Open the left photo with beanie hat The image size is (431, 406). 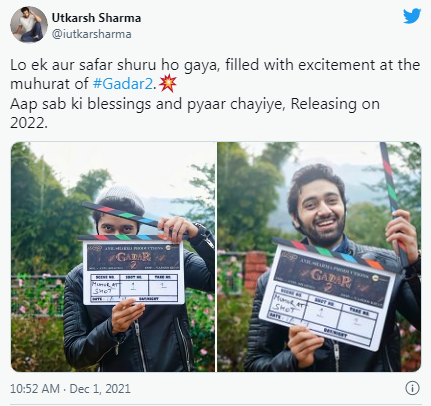click(113, 257)
